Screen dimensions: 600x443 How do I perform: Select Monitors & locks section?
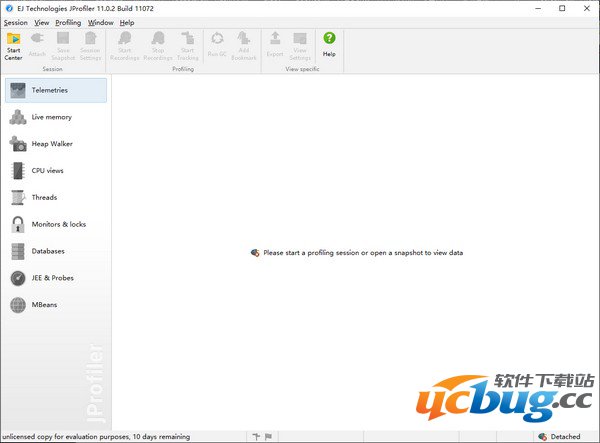click(56, 224)
